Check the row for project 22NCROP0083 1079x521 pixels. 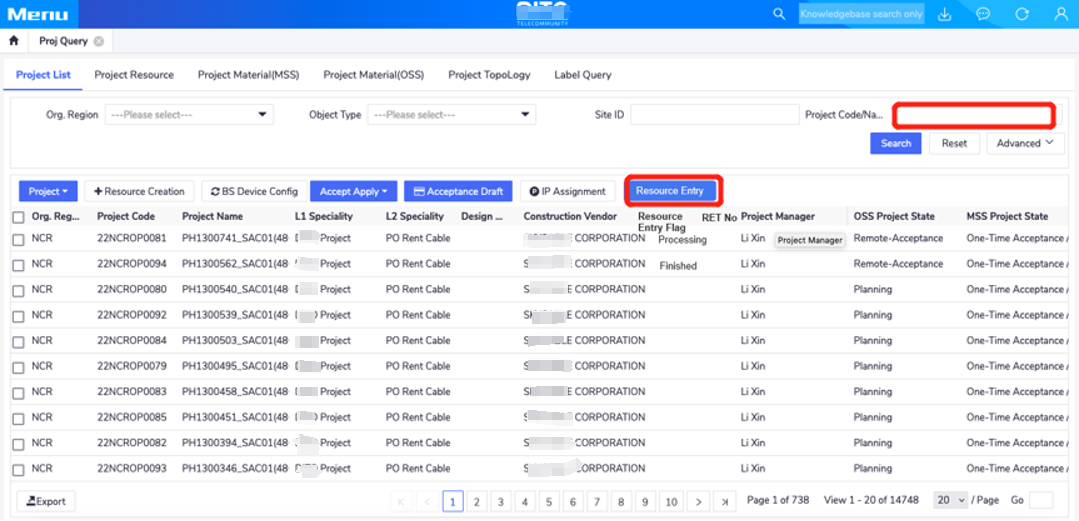(x=19, y=393)
